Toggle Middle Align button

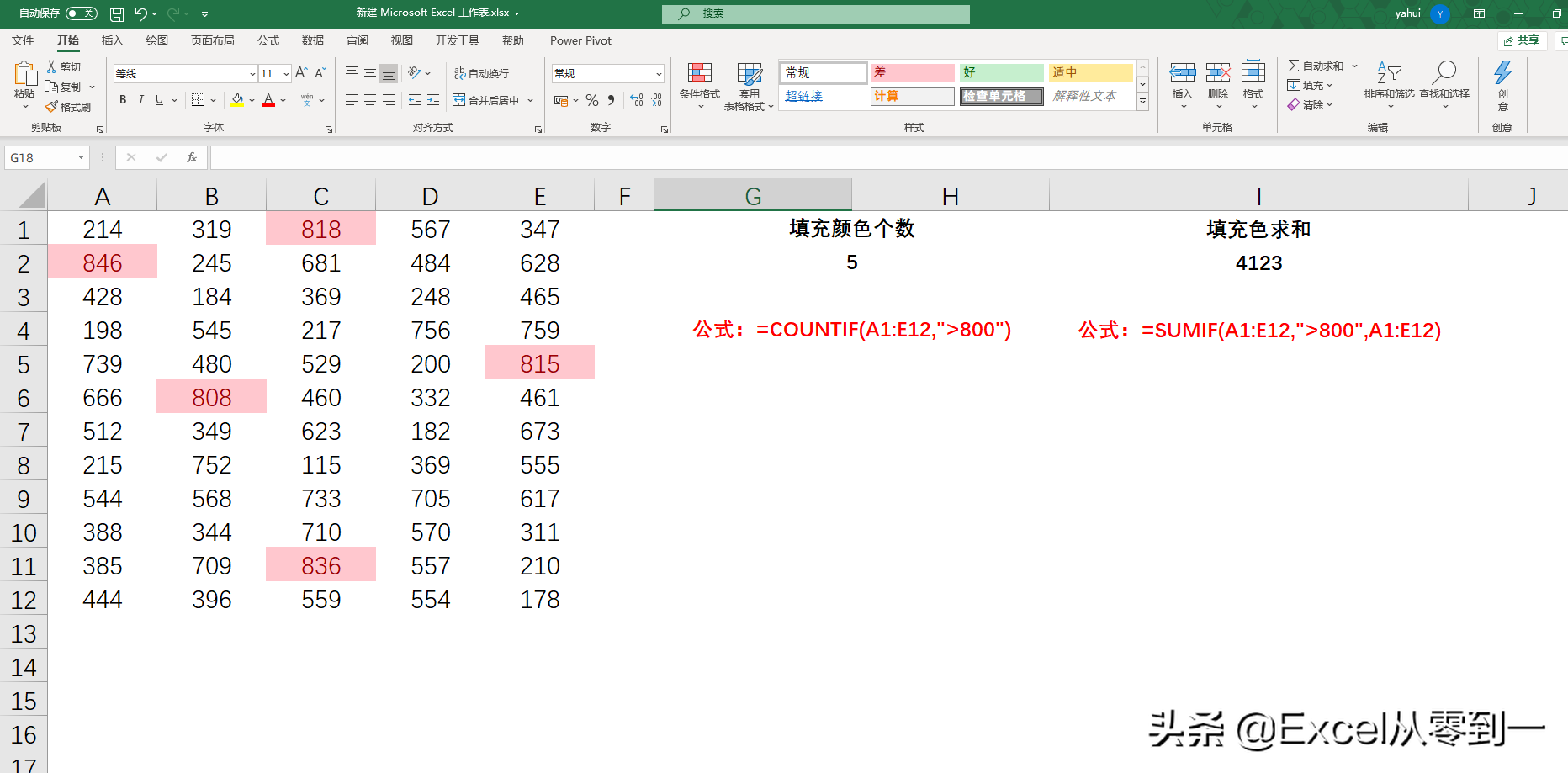(370, 73)
